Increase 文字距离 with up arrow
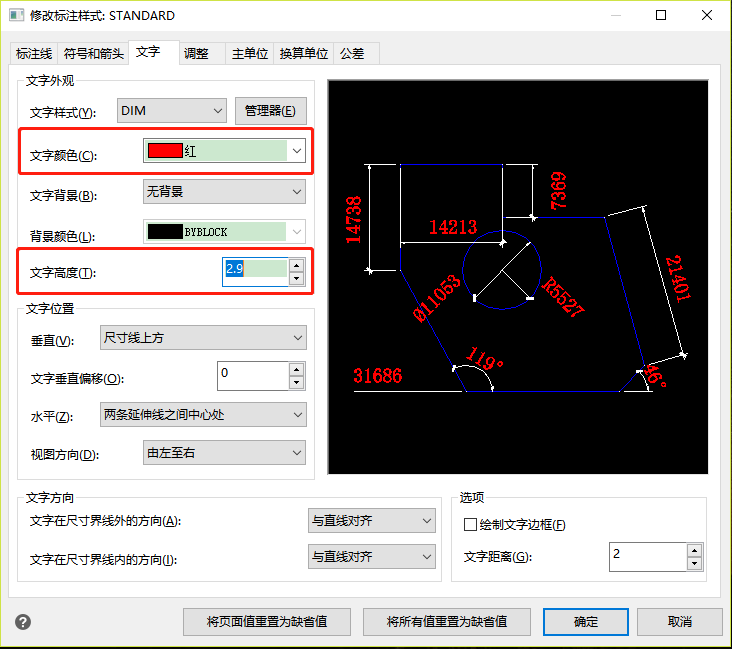 [x=695, y=550]
